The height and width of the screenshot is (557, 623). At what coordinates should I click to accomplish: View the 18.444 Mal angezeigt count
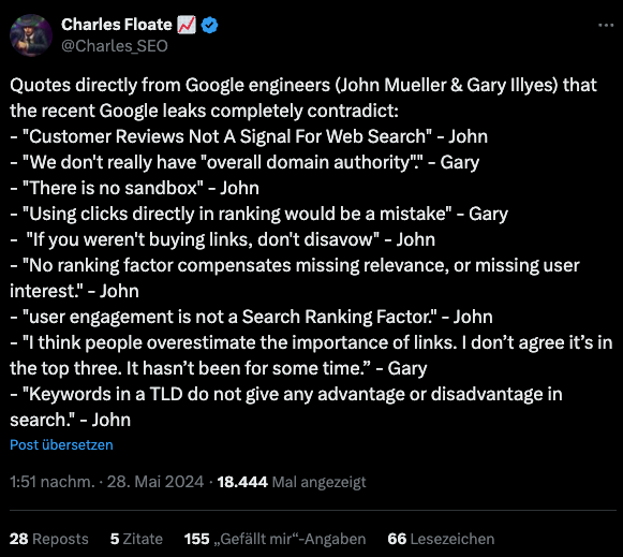pos(291,482)
